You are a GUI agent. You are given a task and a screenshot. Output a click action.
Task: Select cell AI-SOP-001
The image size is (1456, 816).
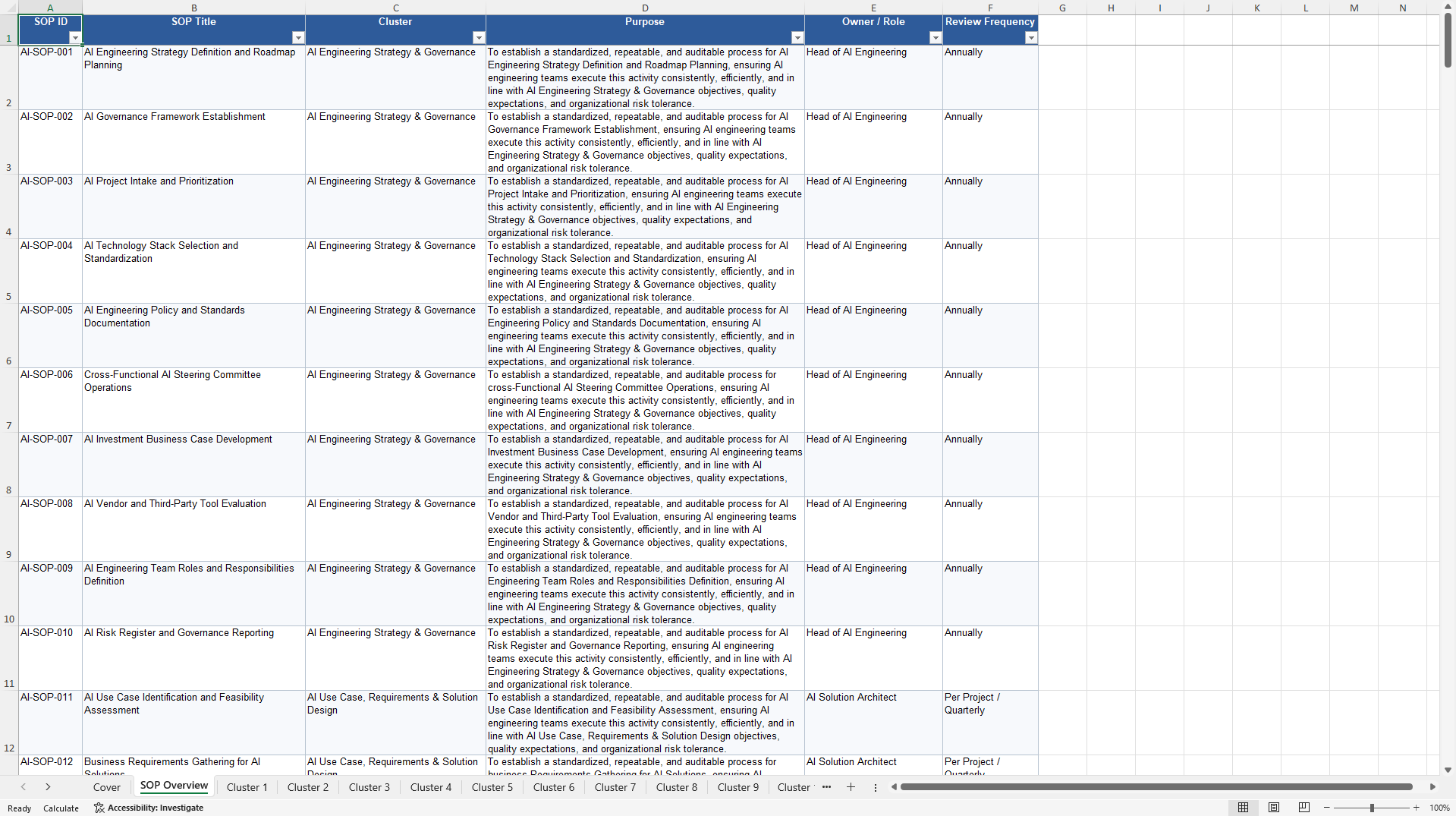pos(50,77)
